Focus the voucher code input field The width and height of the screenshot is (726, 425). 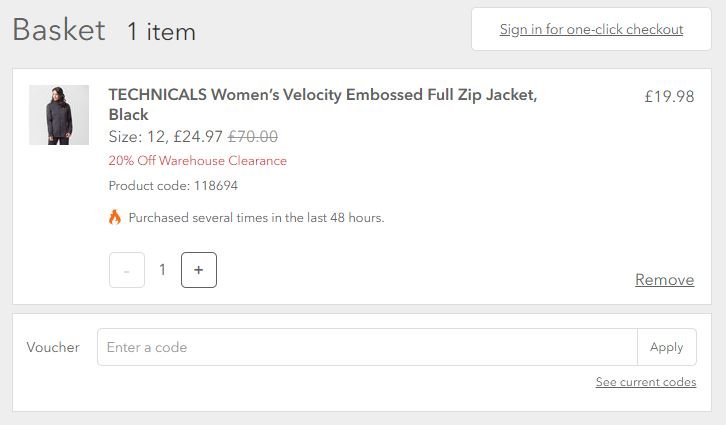pos(367,347)
